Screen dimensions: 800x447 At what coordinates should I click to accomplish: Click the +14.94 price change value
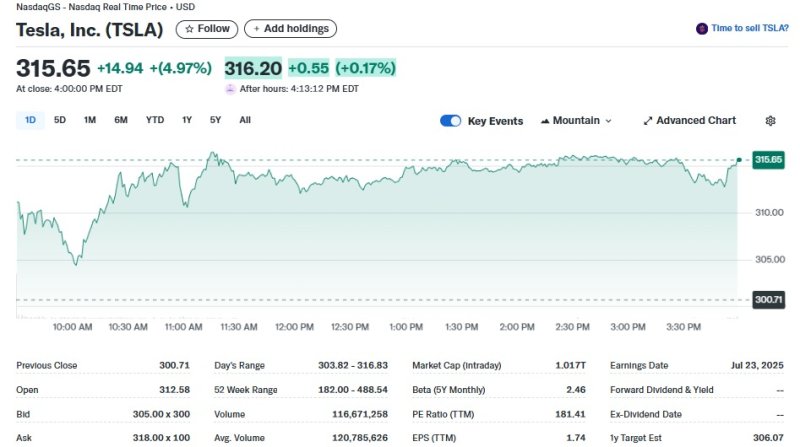tap(120, 68)
